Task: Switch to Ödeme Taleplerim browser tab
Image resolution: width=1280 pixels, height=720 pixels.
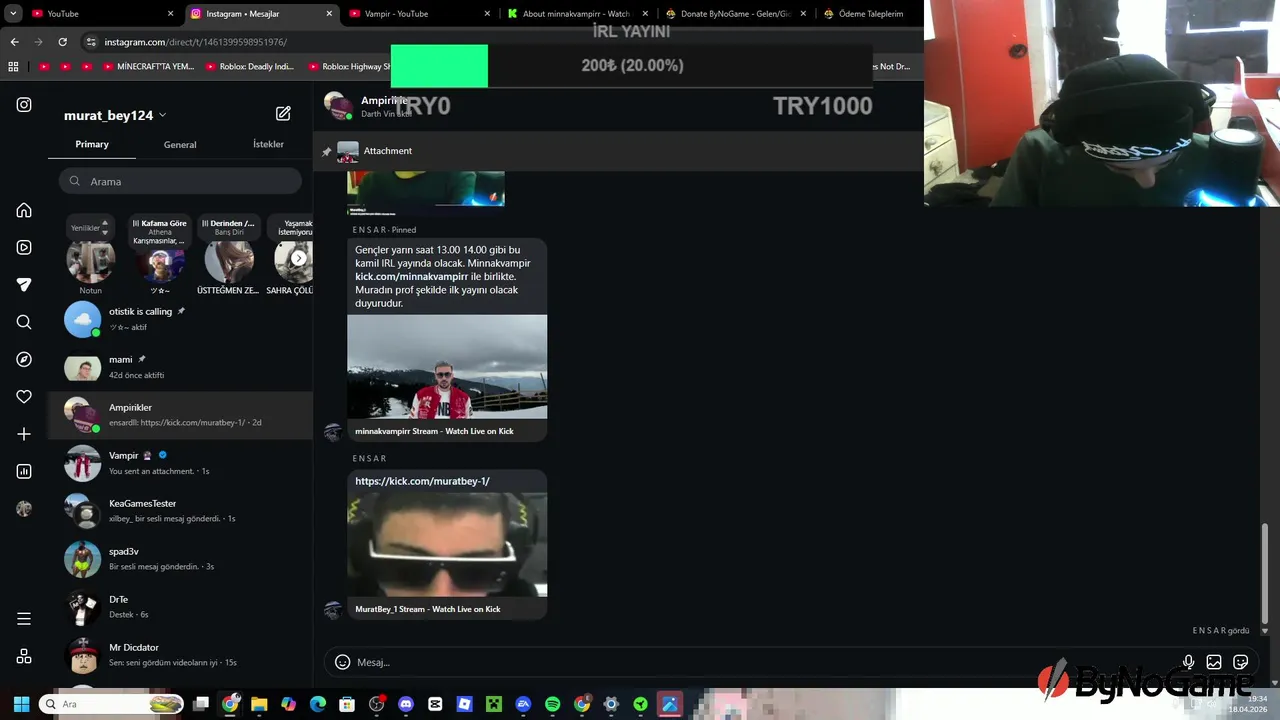Action: 865,14
